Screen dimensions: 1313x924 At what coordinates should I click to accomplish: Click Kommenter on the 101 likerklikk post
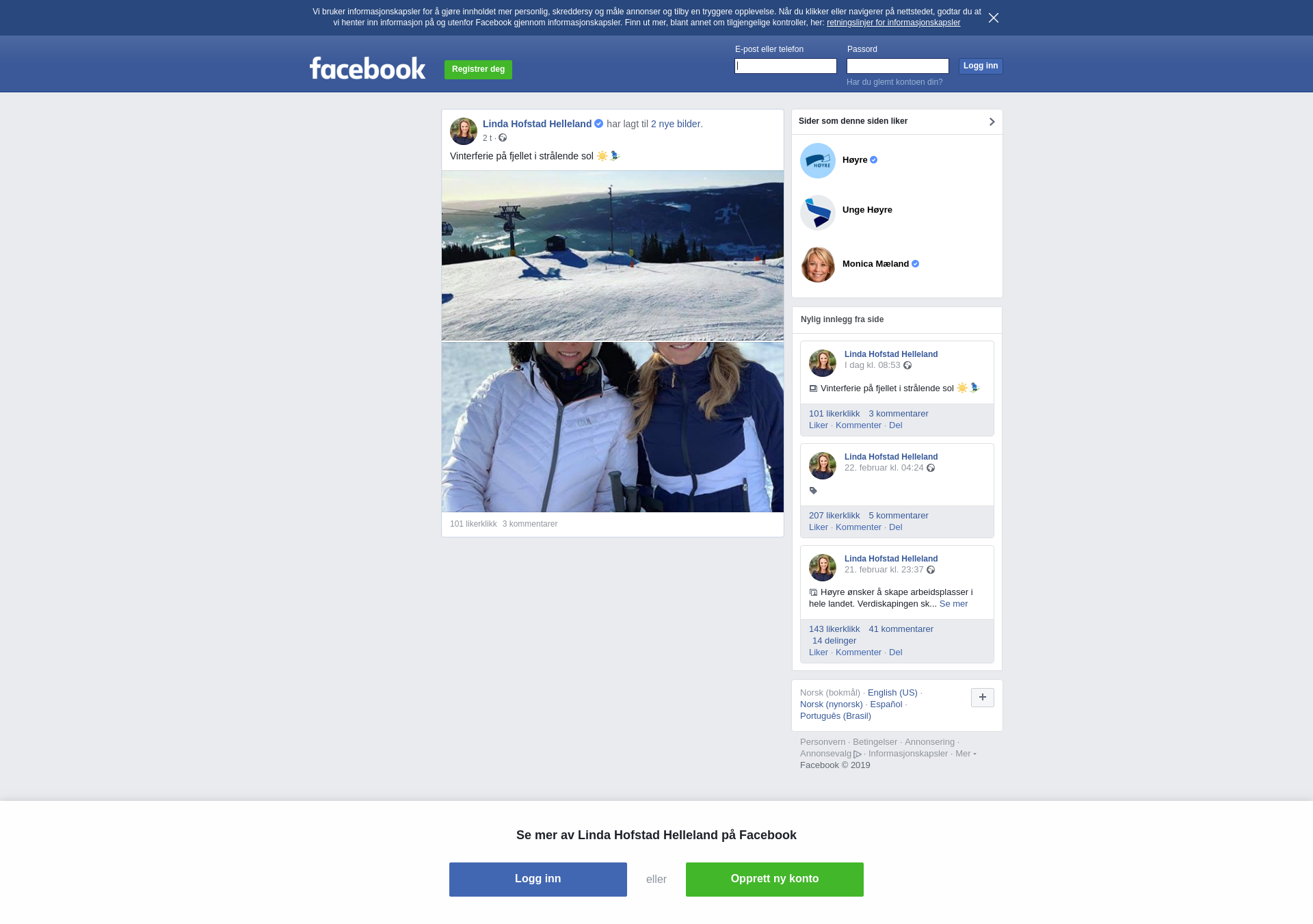tap(858, 425)
